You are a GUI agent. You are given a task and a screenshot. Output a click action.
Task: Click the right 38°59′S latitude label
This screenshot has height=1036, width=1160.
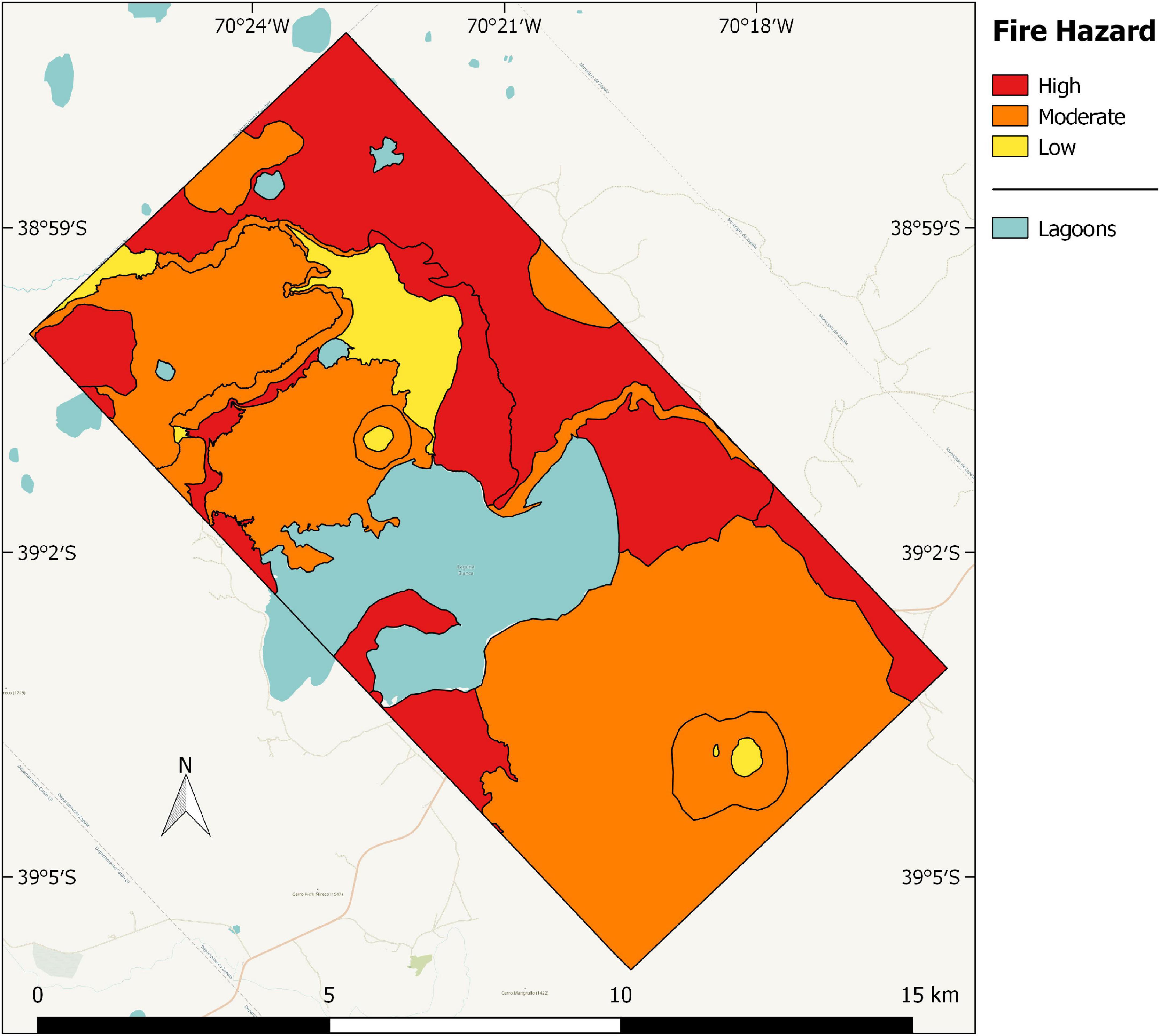click(925, 228)
